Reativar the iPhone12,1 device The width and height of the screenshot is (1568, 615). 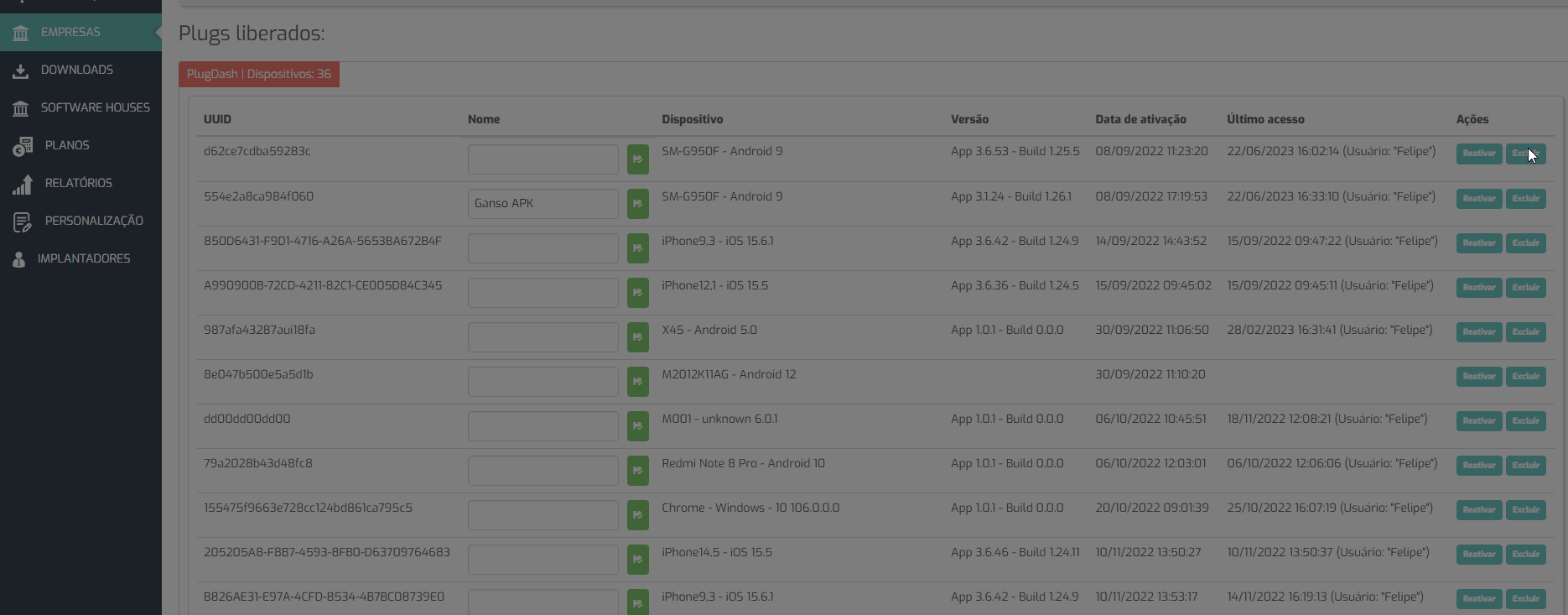(x=1479, y=288)
